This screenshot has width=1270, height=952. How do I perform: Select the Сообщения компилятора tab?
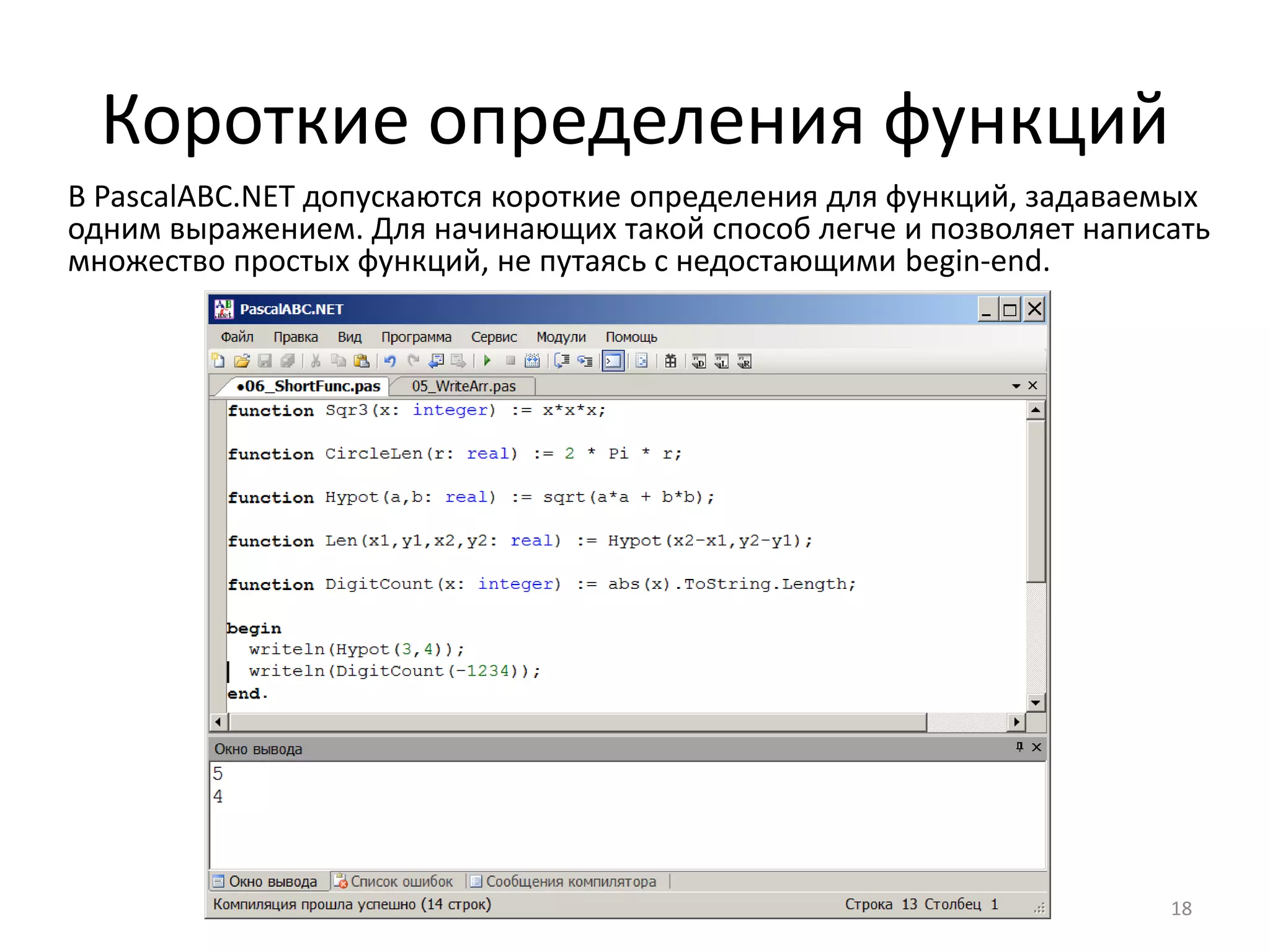click(x=563, y=881)
